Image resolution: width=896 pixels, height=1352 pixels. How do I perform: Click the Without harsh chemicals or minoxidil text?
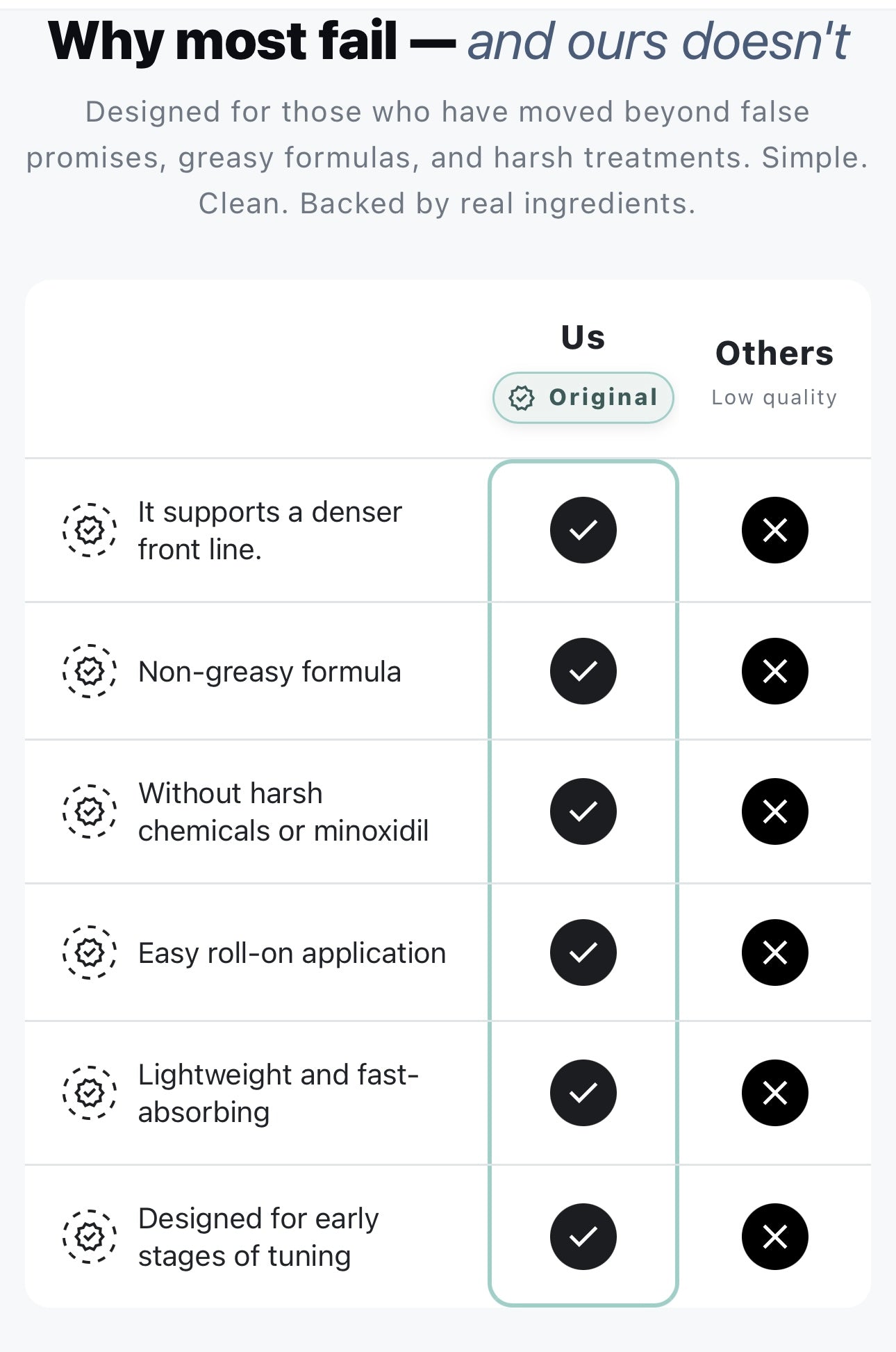pyautogui.click(x=283, y=811)
